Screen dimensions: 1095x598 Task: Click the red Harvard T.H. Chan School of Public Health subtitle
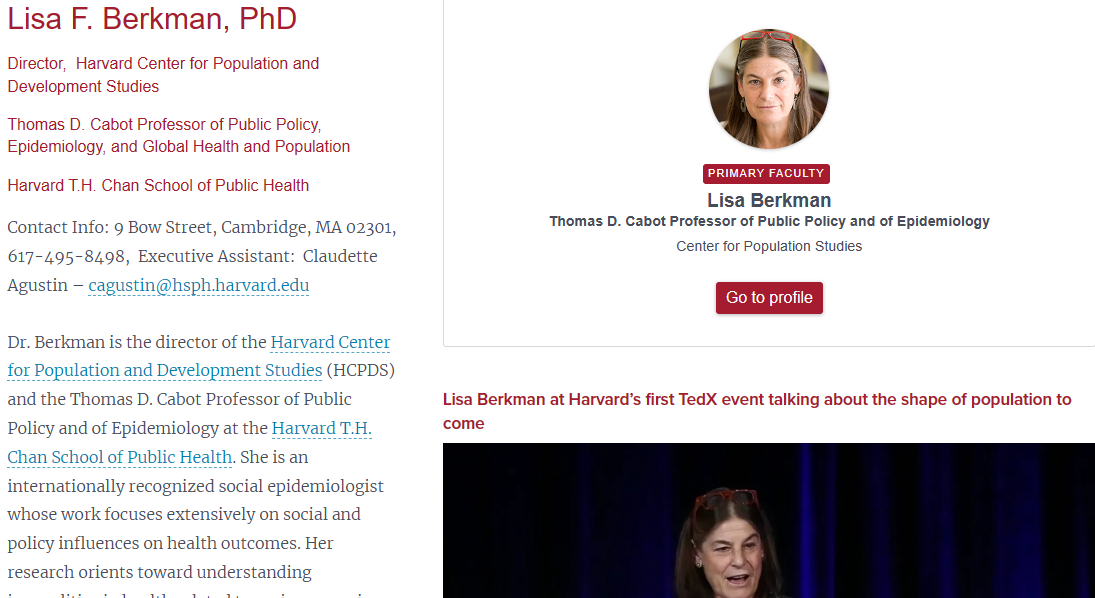(x=158, y=185)
